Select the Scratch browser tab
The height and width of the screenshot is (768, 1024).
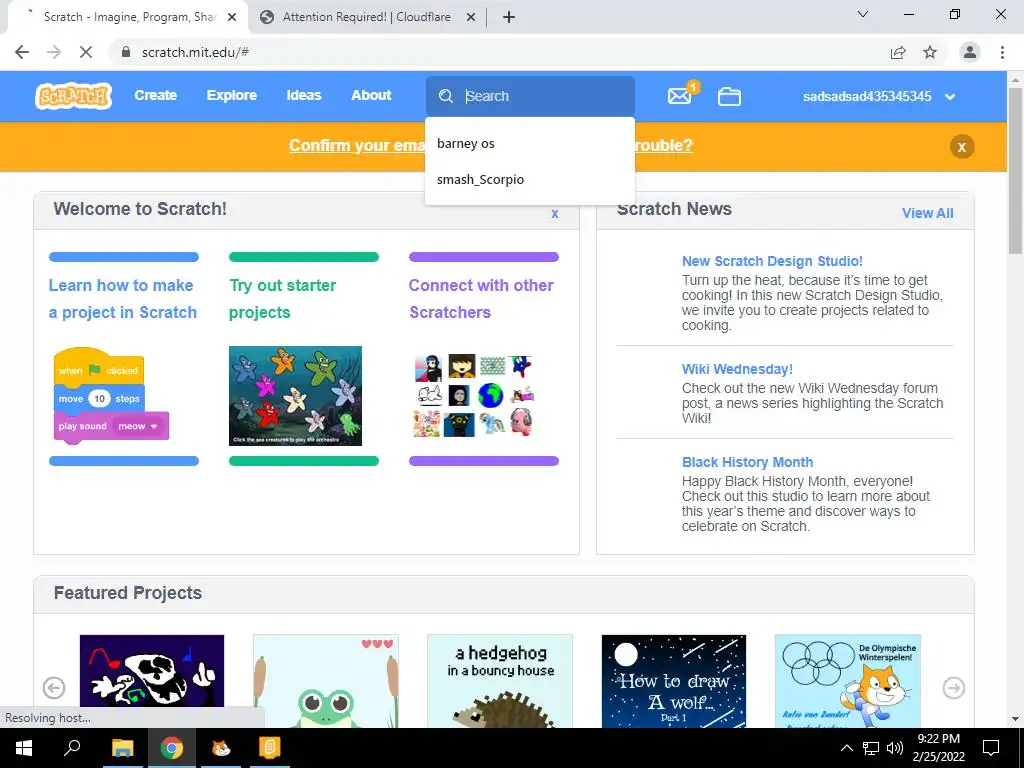(128, 18)
